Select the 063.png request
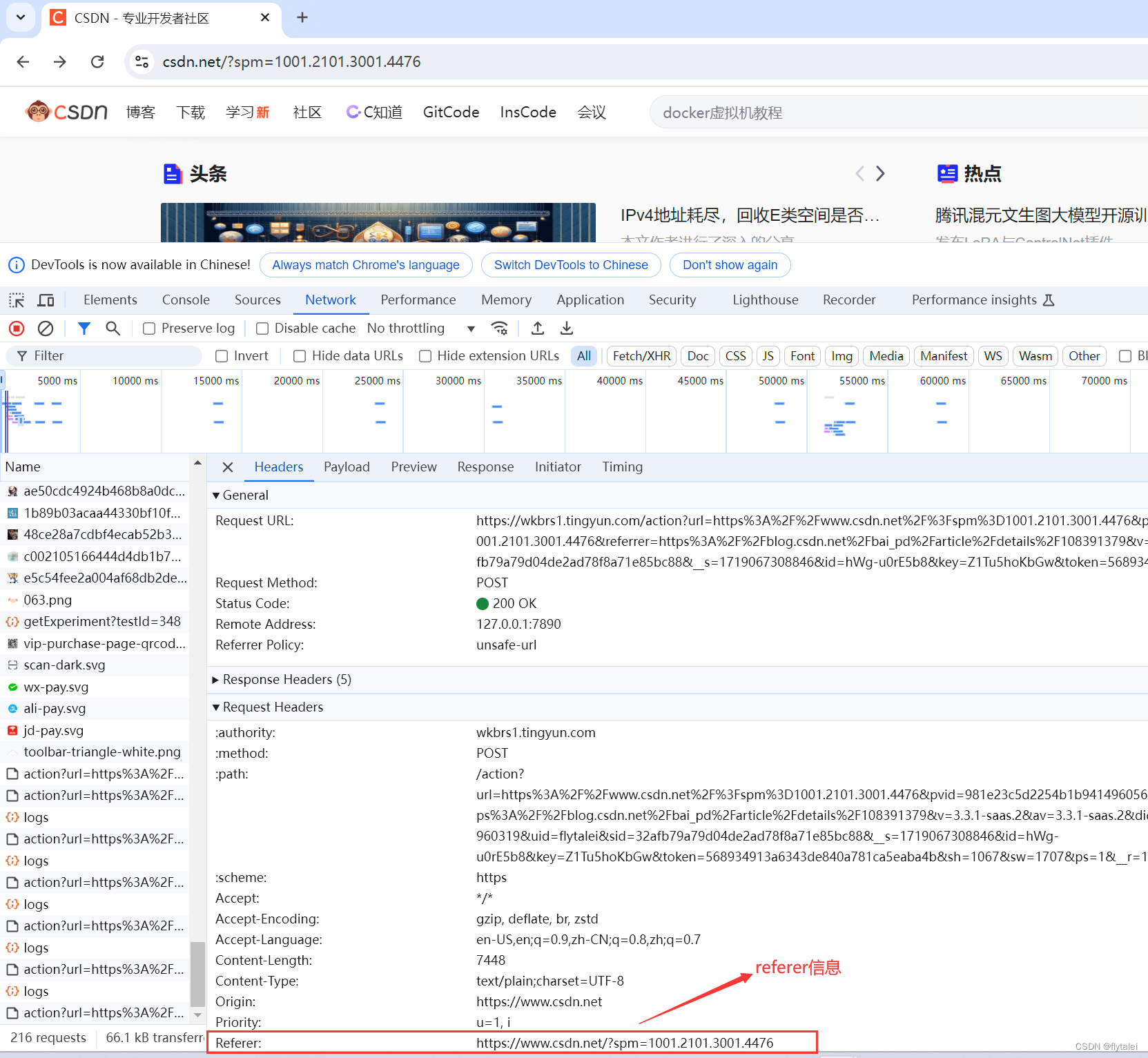The height and width of the screenshot is (1058, 1148). [x=95, y=600]
